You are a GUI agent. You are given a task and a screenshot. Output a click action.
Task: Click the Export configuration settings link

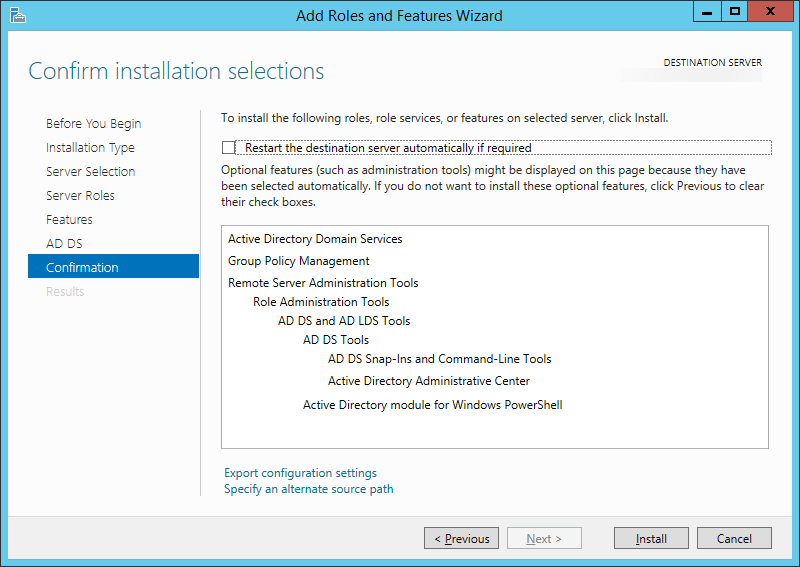[300, 473]
